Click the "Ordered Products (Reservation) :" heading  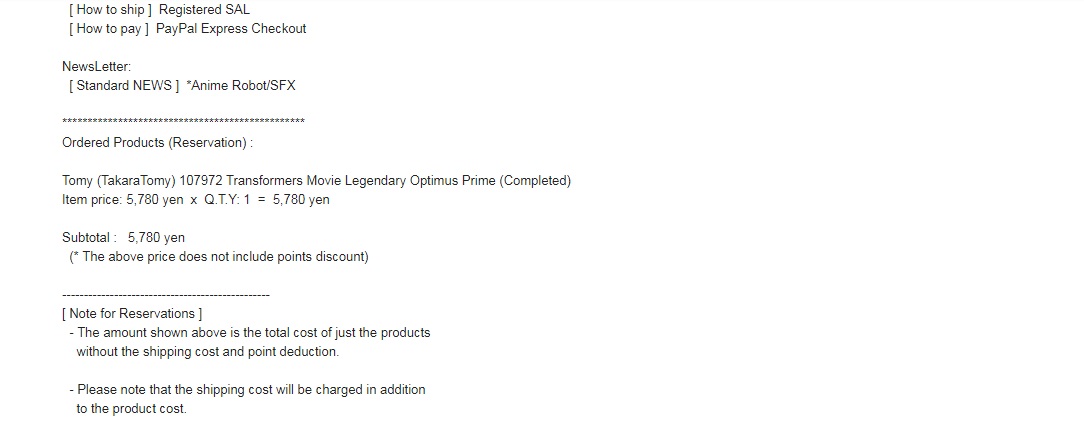[157, 143]
